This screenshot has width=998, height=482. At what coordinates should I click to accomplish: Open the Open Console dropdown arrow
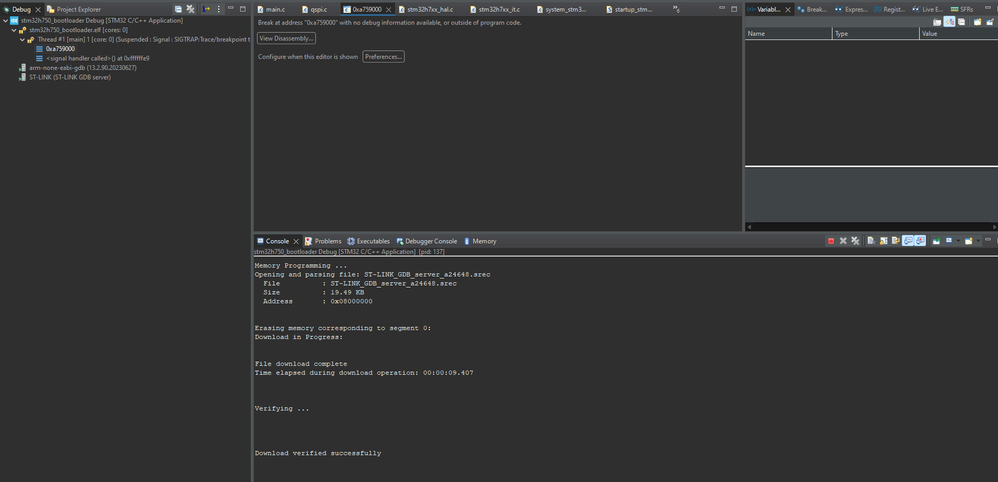coord(978,241)
